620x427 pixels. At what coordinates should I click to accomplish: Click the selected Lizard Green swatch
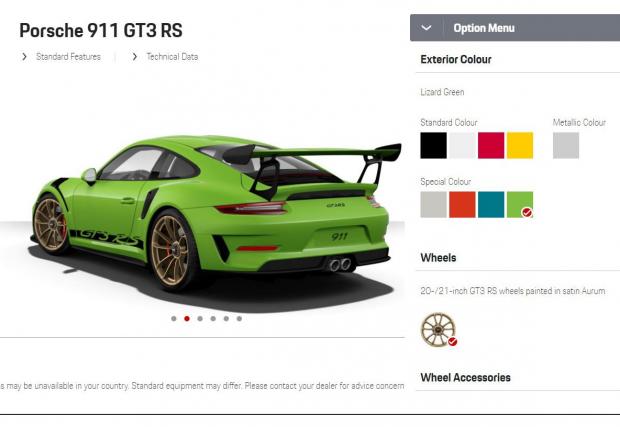pos(520,205)
